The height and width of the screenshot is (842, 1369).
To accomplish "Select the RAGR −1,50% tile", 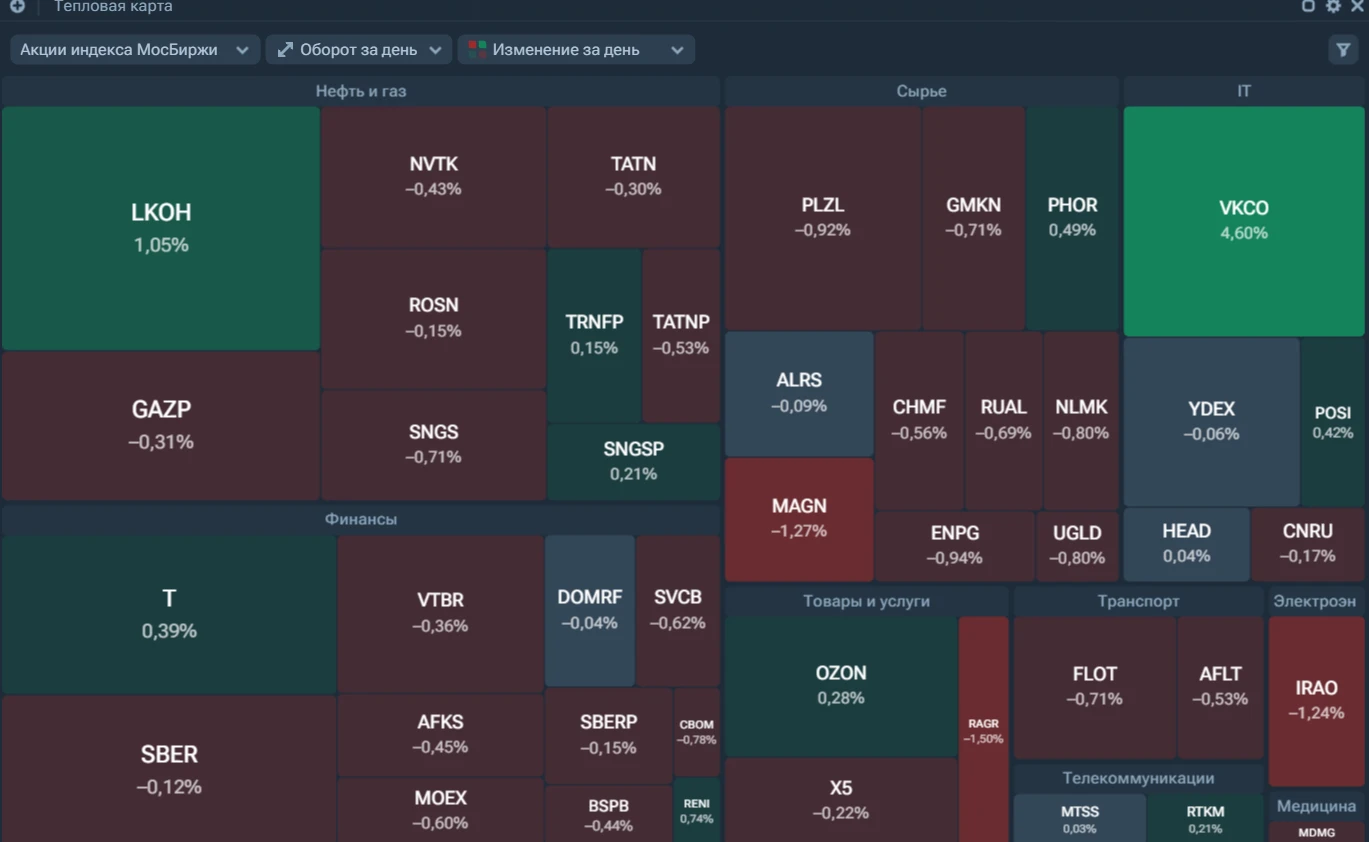I will click(x=984, y=730).
